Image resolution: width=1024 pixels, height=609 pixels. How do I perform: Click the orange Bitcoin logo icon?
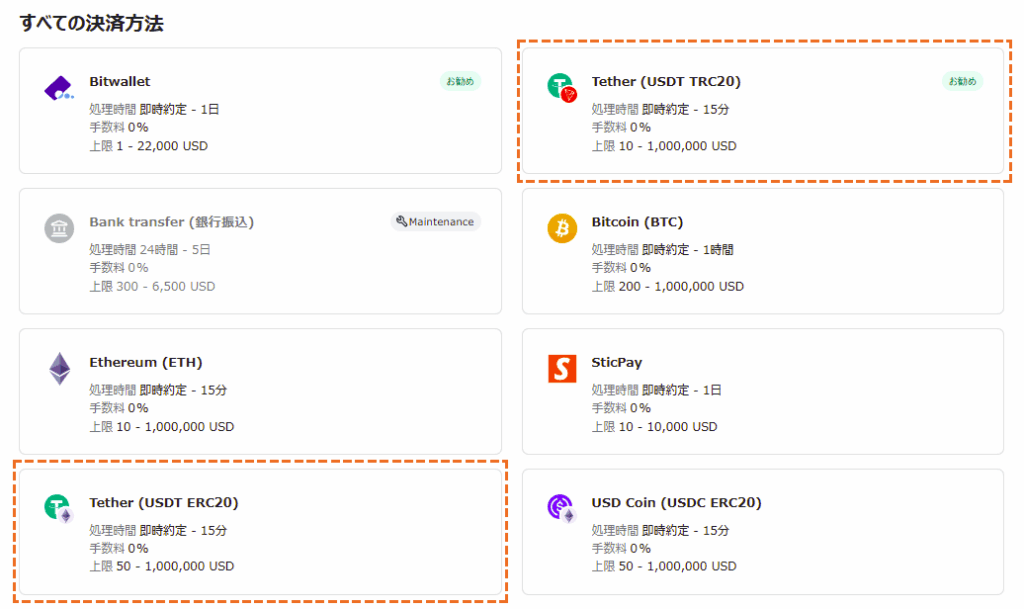pos(562,228)
